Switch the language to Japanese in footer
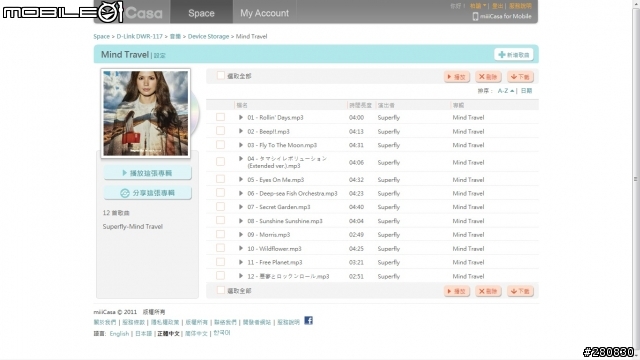 tap(143, 333)
